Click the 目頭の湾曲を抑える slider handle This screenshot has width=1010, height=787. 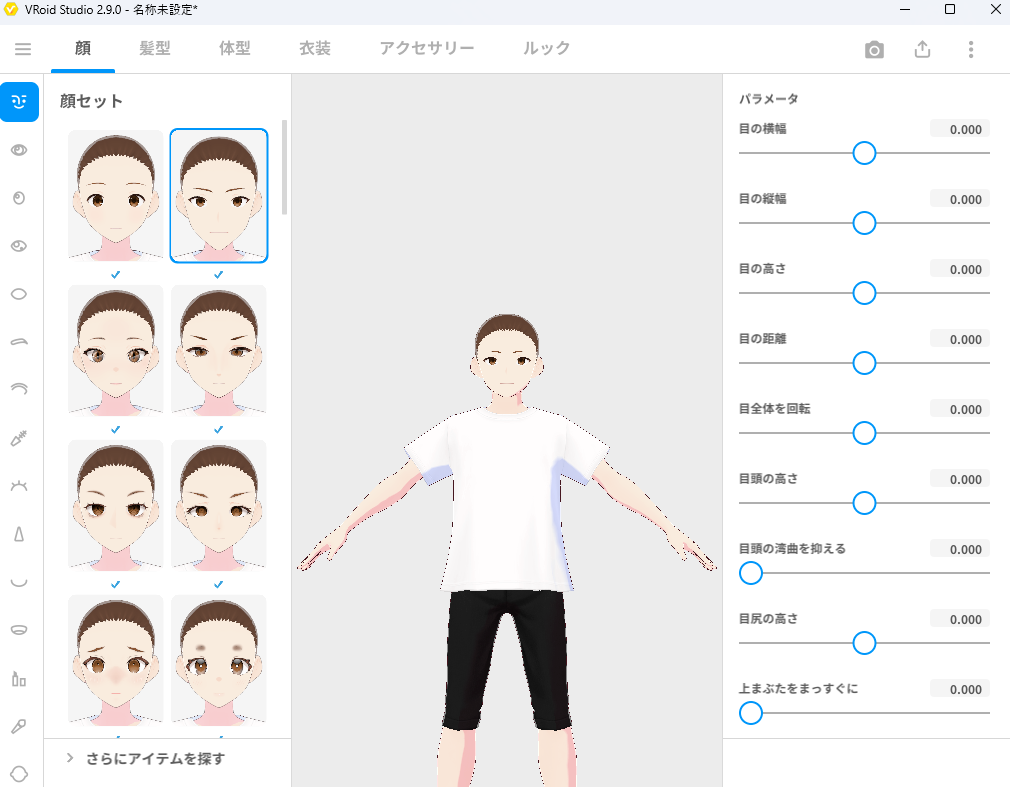[751, 573]
